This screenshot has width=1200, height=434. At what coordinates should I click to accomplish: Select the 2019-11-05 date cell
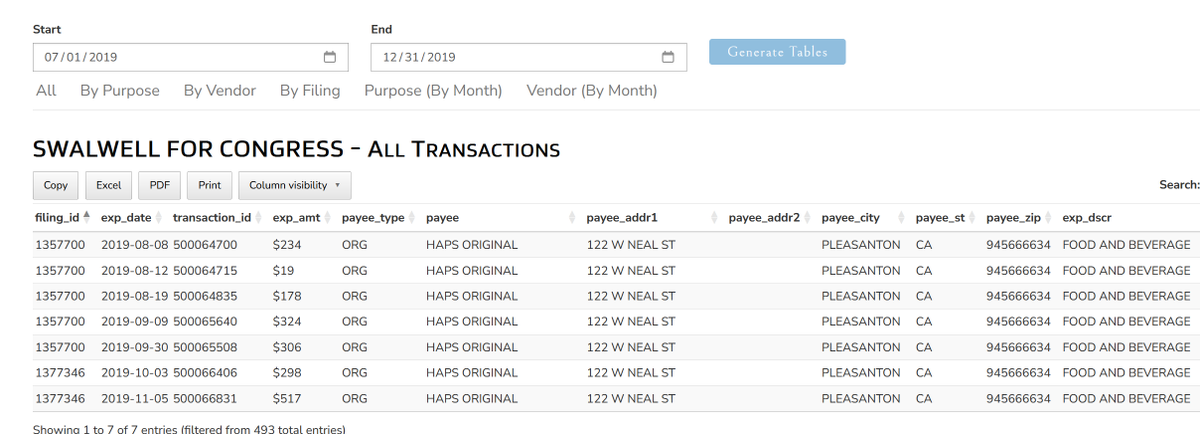(x=135, y=398)
